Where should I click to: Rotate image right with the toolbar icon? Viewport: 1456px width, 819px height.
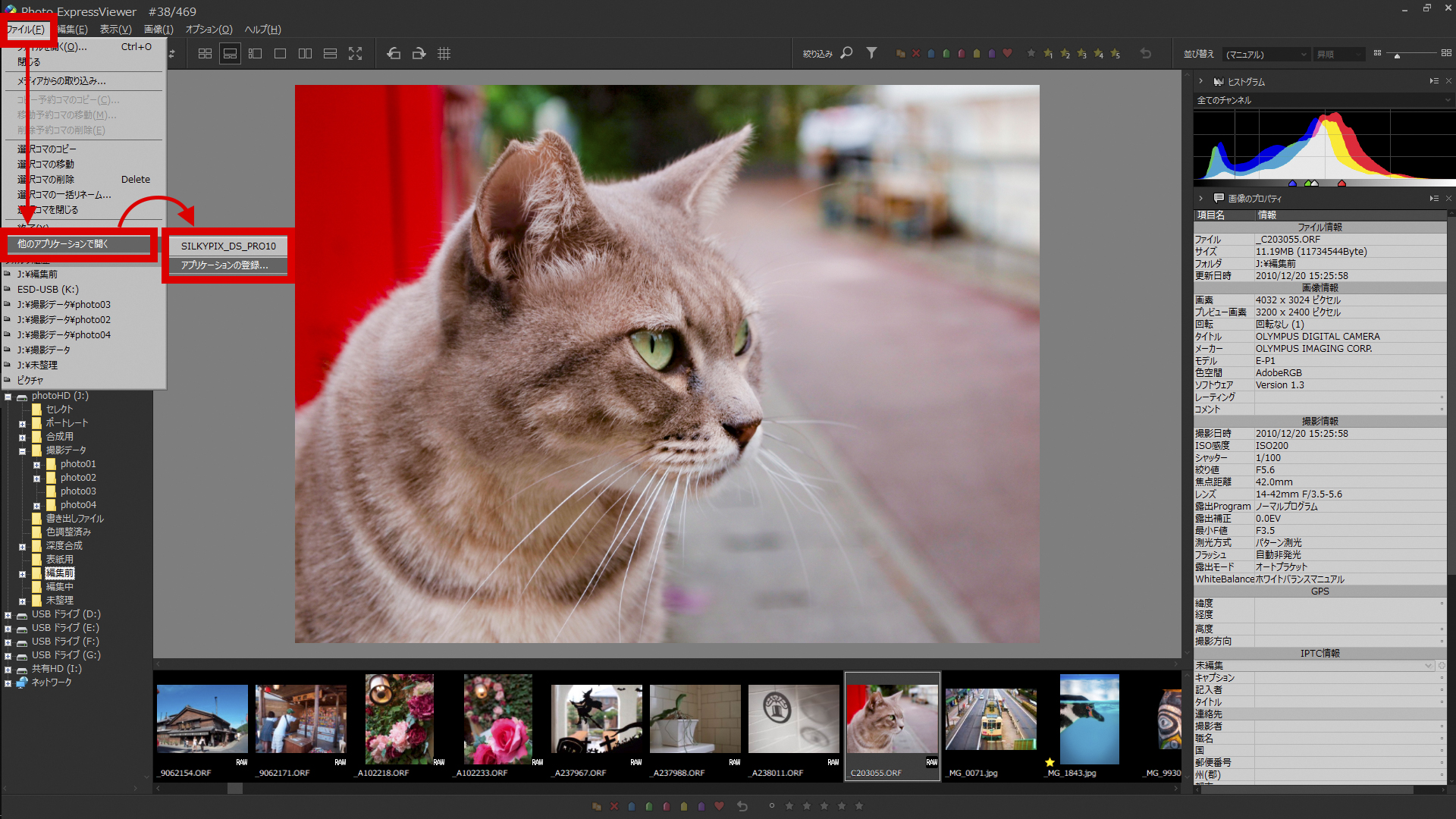[419, 54]
